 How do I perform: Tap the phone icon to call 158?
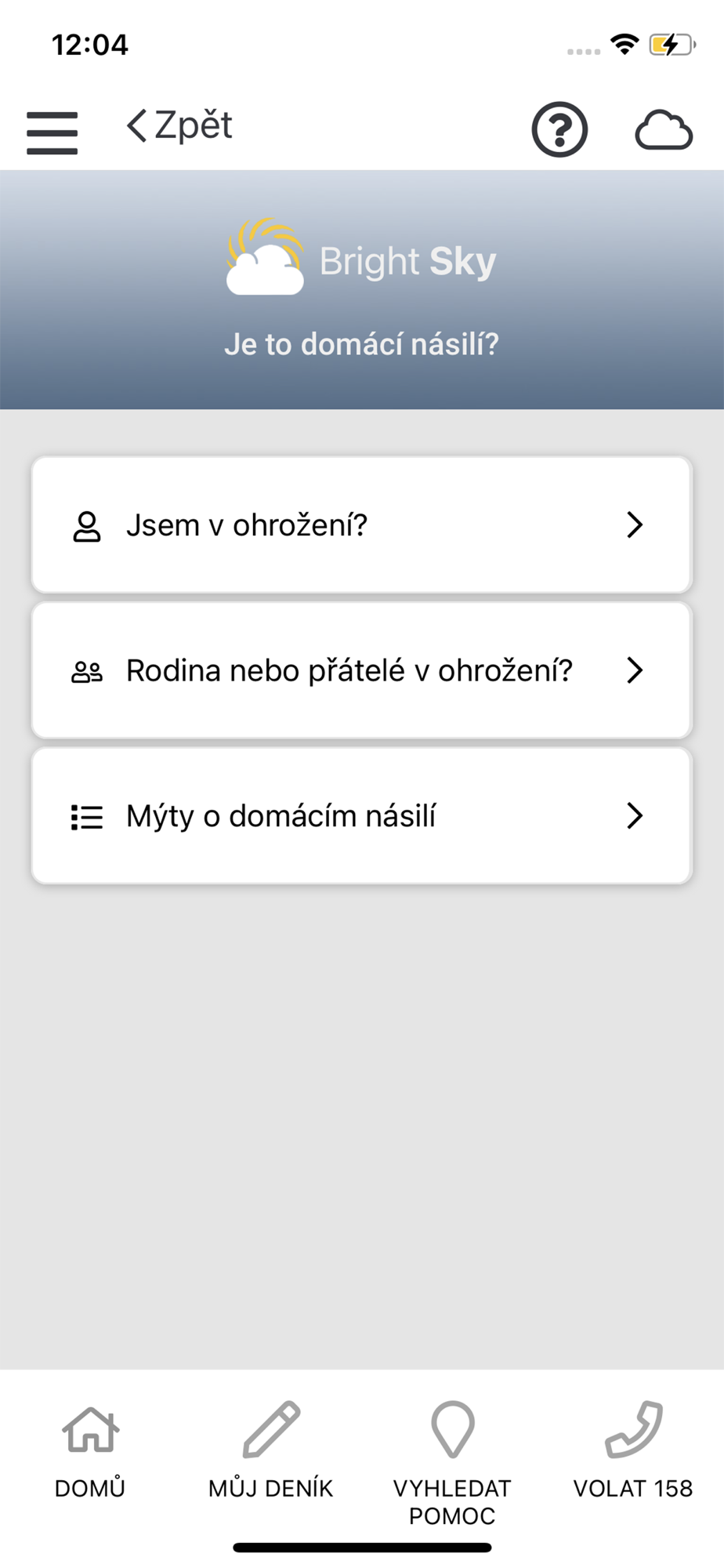(x=633, y=1430)
